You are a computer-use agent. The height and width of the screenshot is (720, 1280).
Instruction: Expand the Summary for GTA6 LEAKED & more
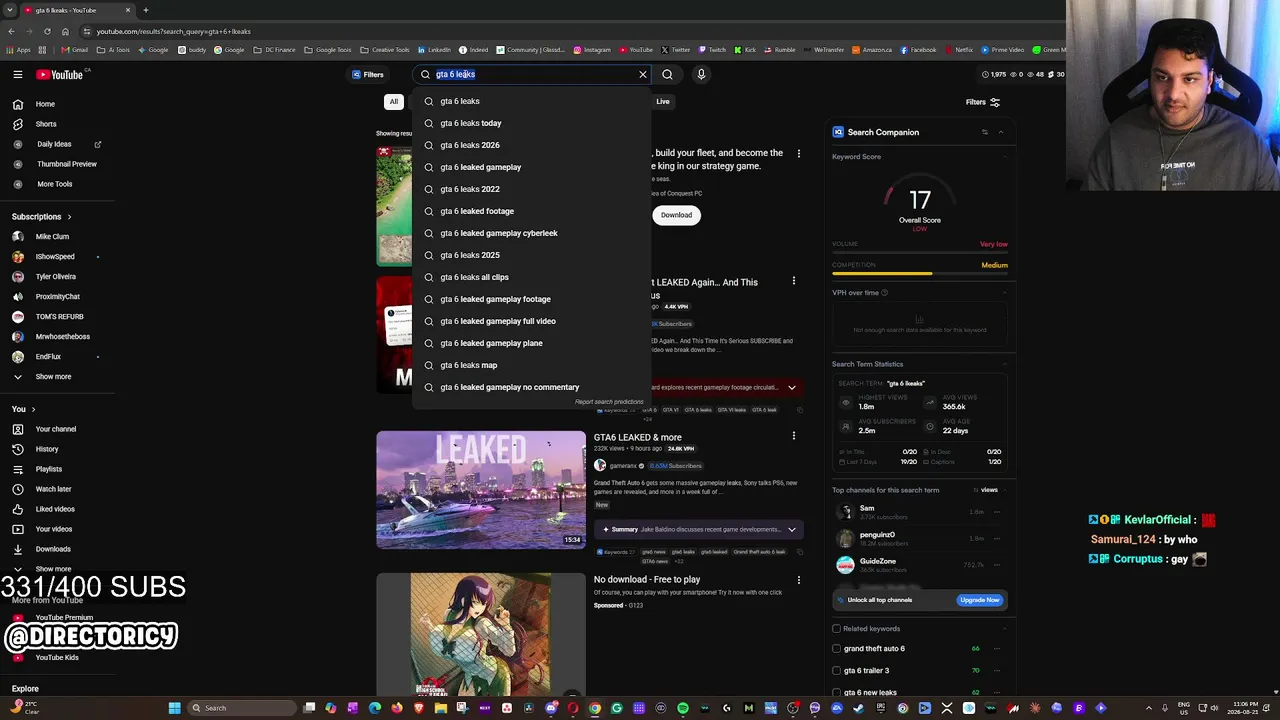(x=791, y=529)
